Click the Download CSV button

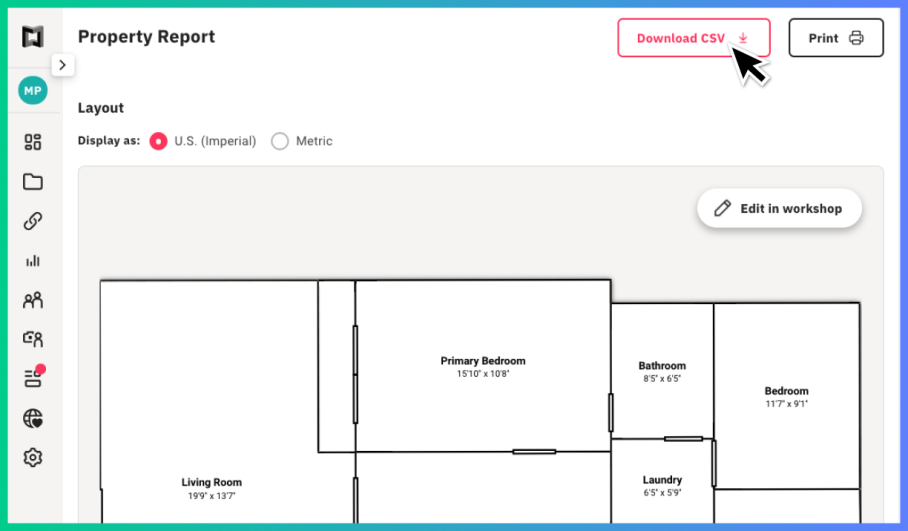(x=694, y=38)
